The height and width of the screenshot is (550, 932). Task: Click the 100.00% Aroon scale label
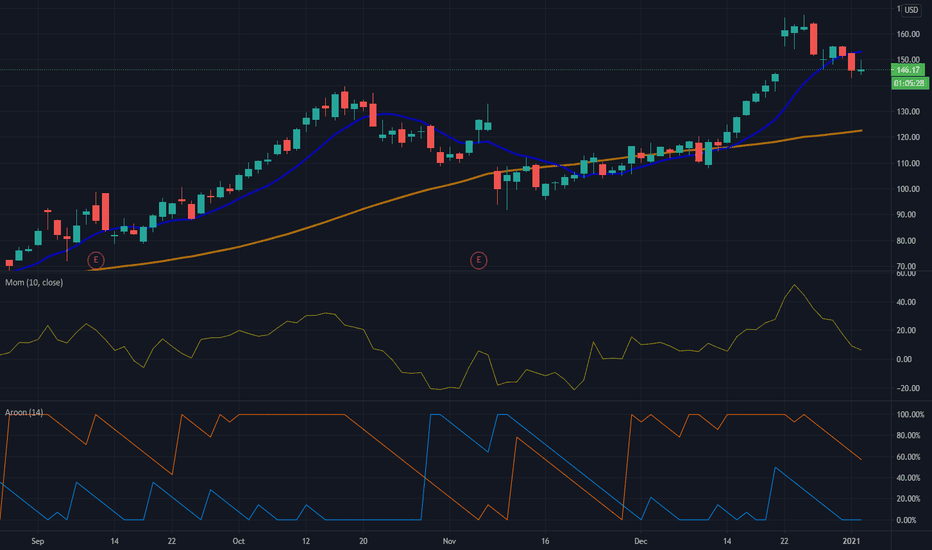tap(910, 414)
